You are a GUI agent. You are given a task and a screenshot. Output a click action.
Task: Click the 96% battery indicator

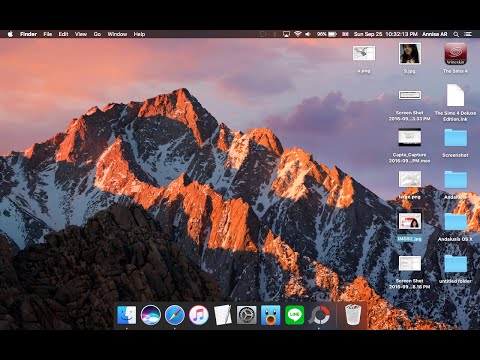tap(327, 34)
